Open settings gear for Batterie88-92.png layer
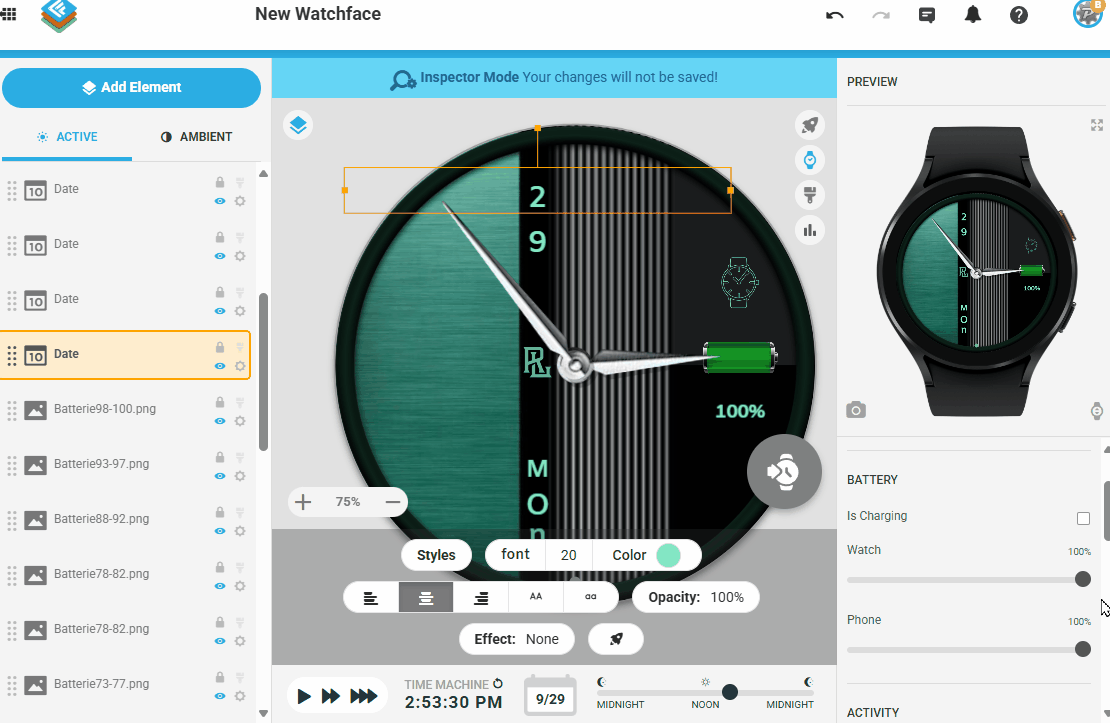The height and width of the screenshot is (723, 1110). coord(240,531)
